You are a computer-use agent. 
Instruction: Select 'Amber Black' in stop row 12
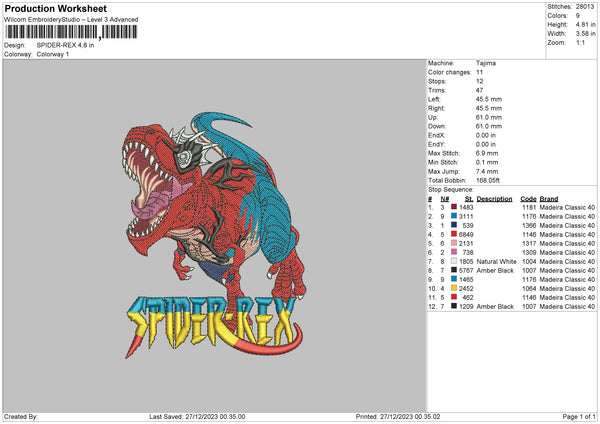coord(495,307)
